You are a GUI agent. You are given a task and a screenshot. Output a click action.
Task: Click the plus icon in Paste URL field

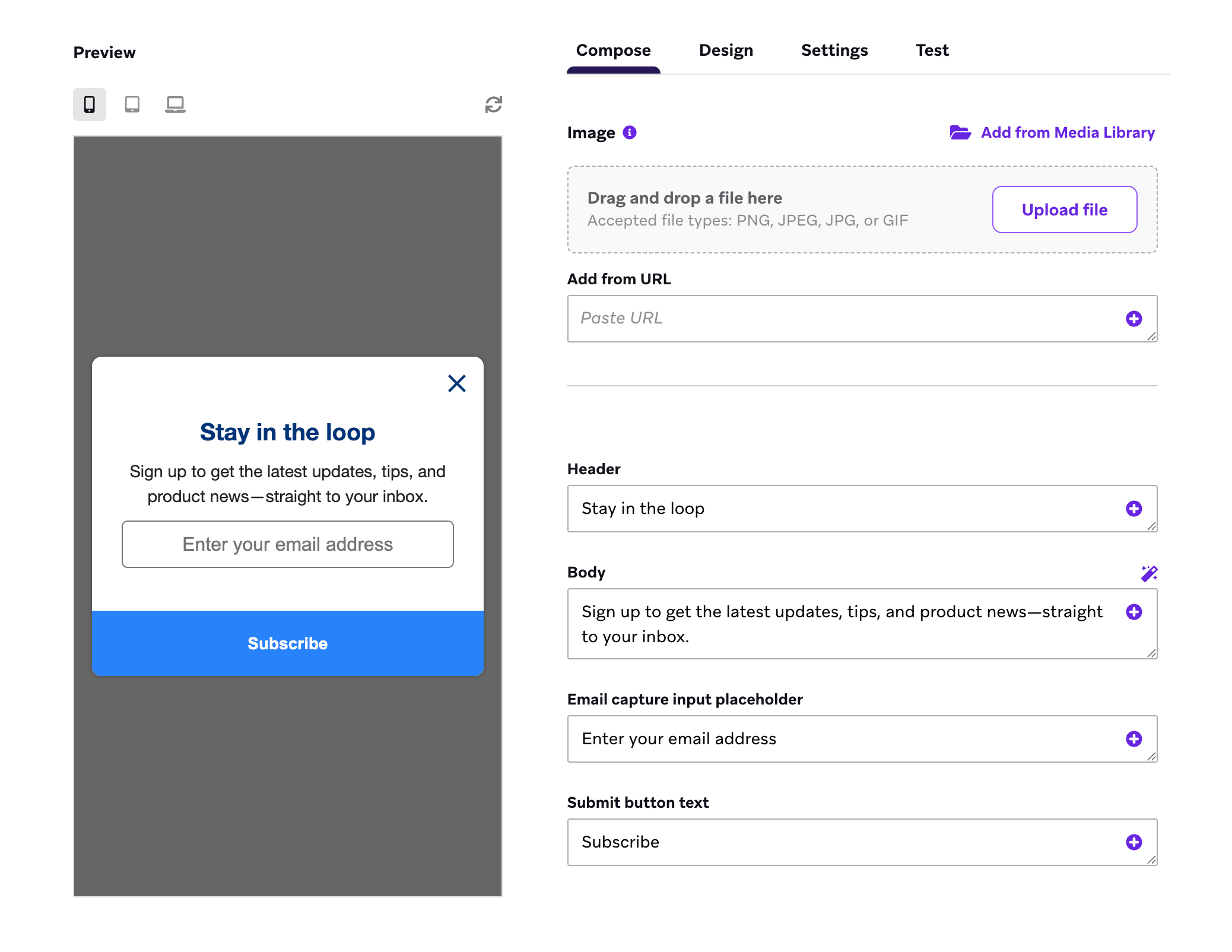pyautogui.click(x=1134, y=319)
